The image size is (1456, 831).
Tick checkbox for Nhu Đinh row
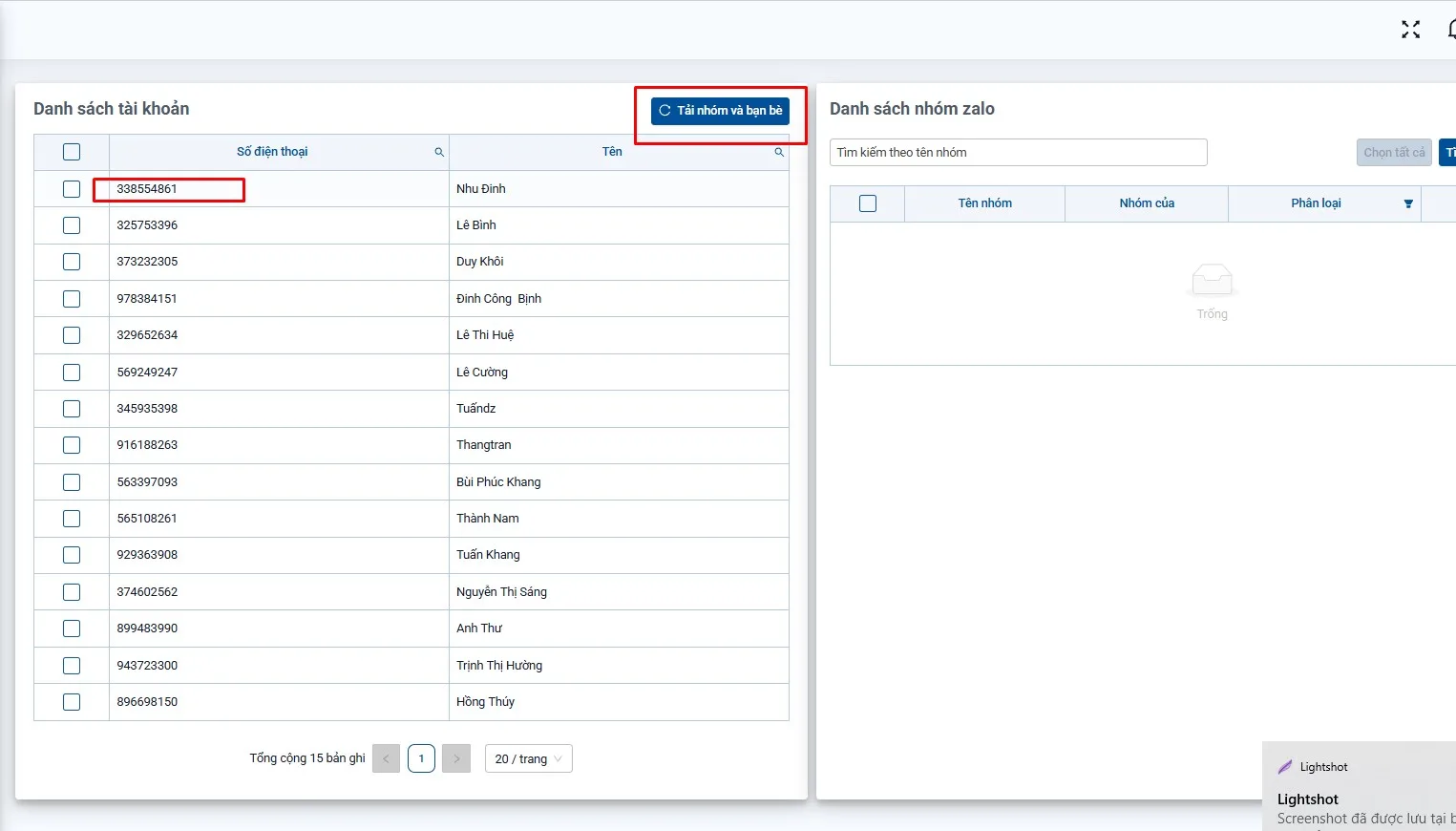click(x=72, y=189)
